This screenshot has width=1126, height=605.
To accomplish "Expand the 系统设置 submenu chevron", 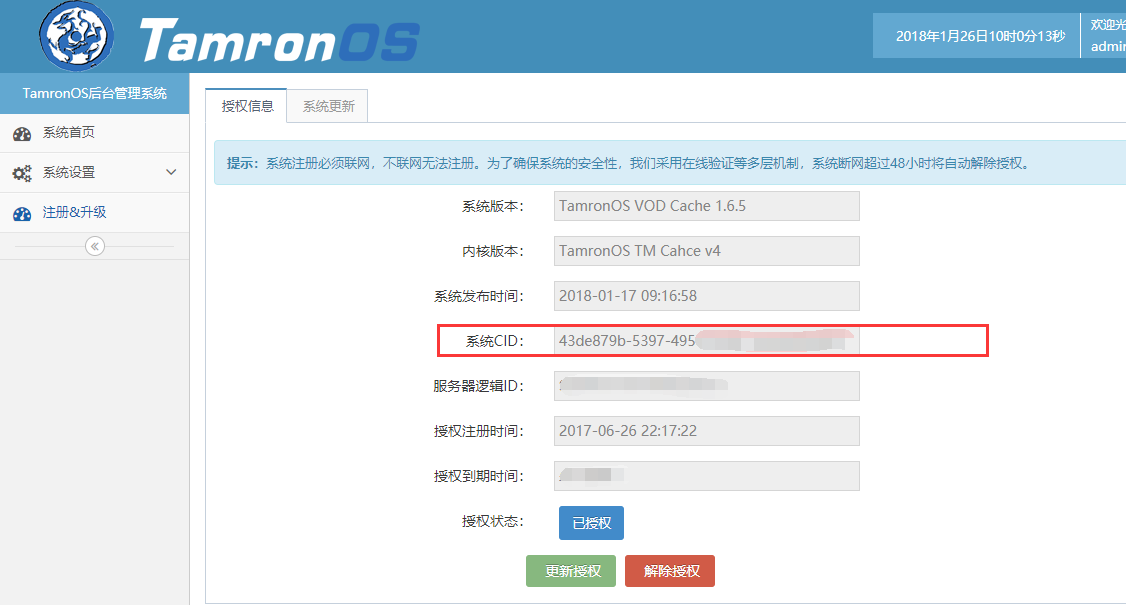I will [171, 172].
